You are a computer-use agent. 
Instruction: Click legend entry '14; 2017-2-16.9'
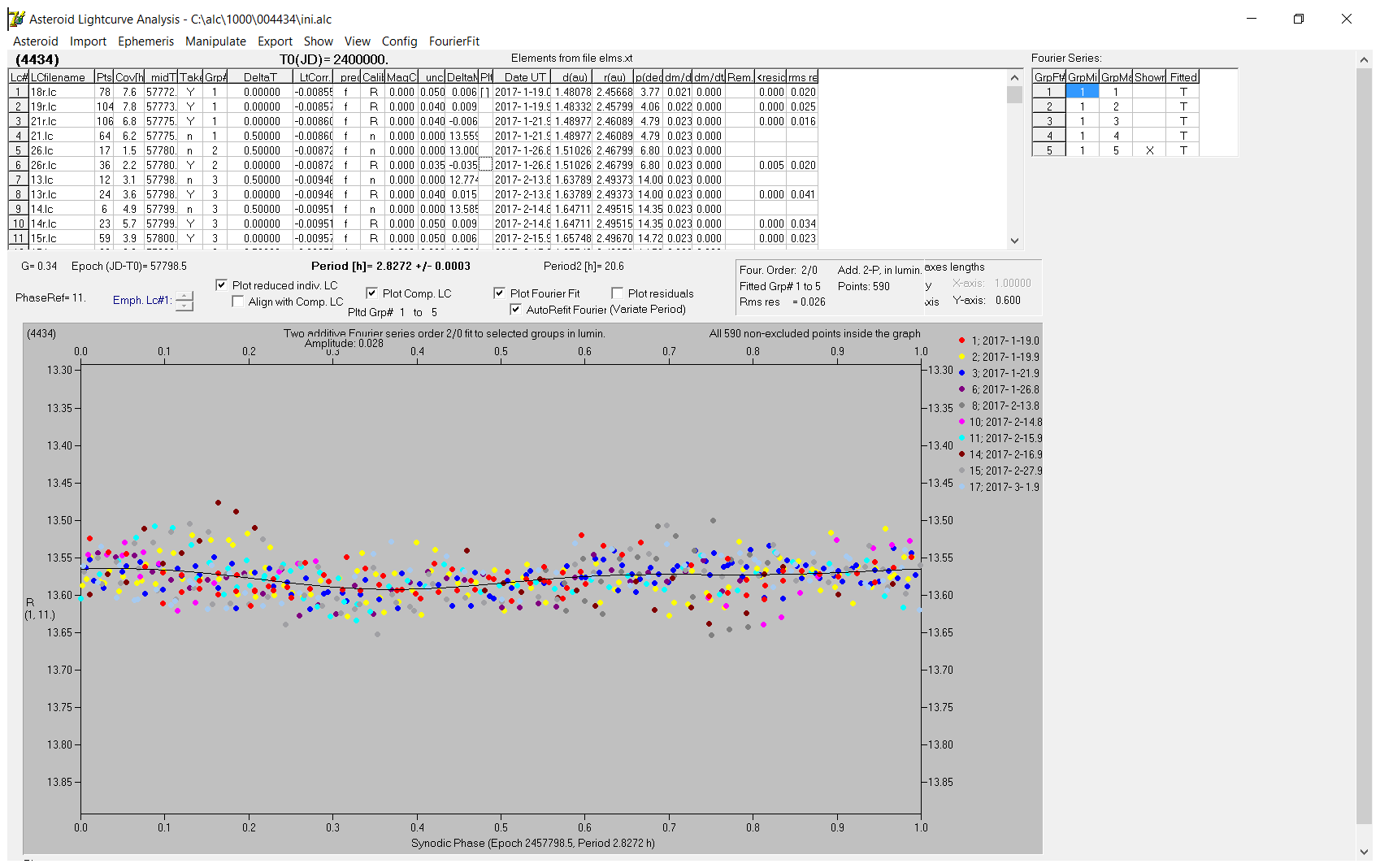tap(1005, 454)
